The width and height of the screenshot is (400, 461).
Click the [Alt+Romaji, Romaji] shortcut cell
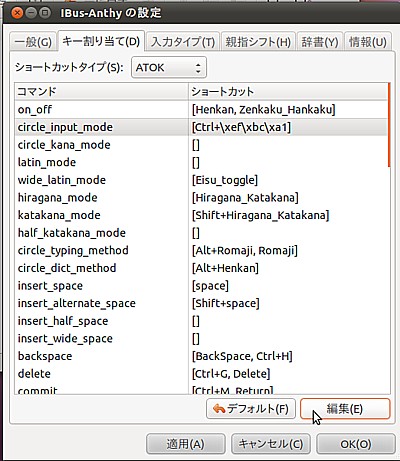pyautogui.click(x=288, y=250)
